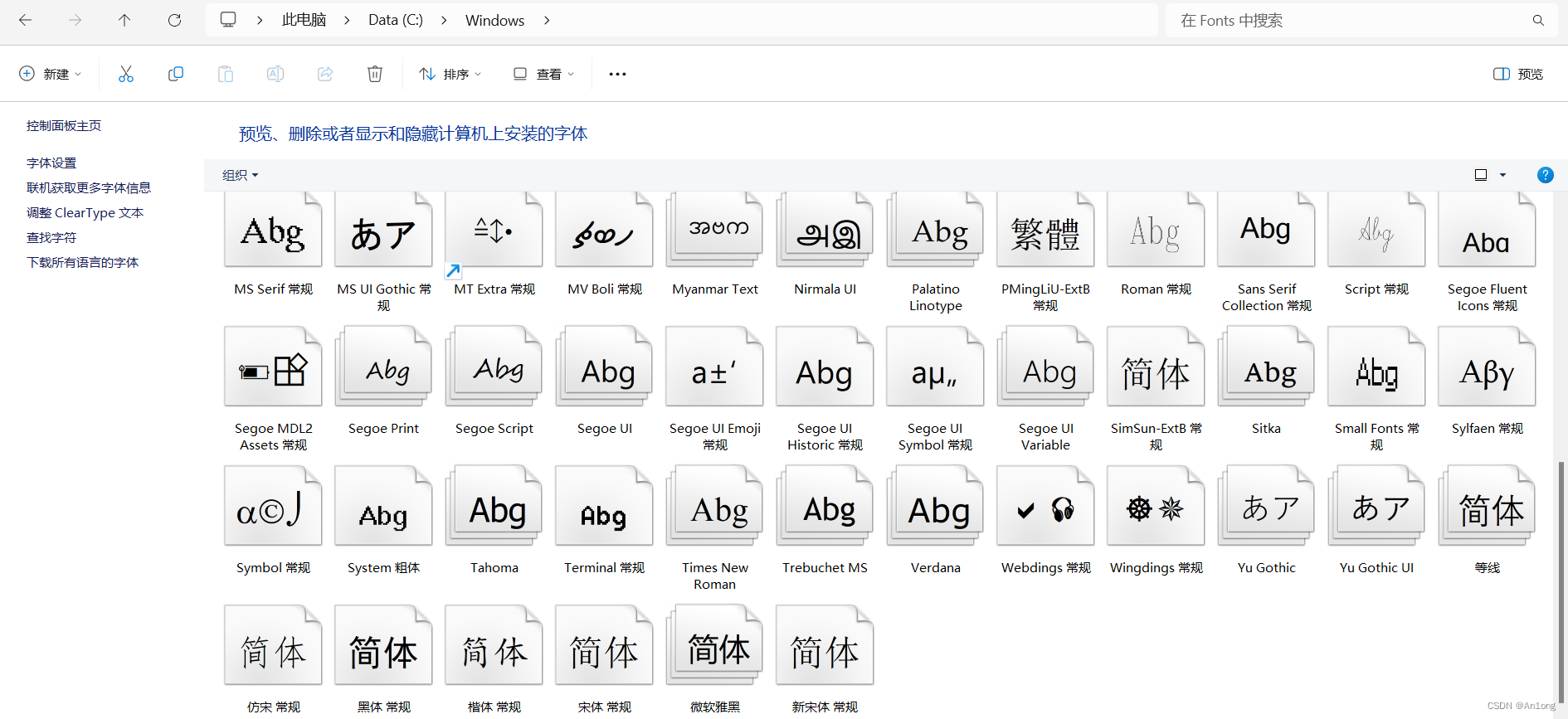Image resolution: width=1568 pixels, height=719 pixels.
Task: Click the Cut scissors icon
Action: (126, 74)
